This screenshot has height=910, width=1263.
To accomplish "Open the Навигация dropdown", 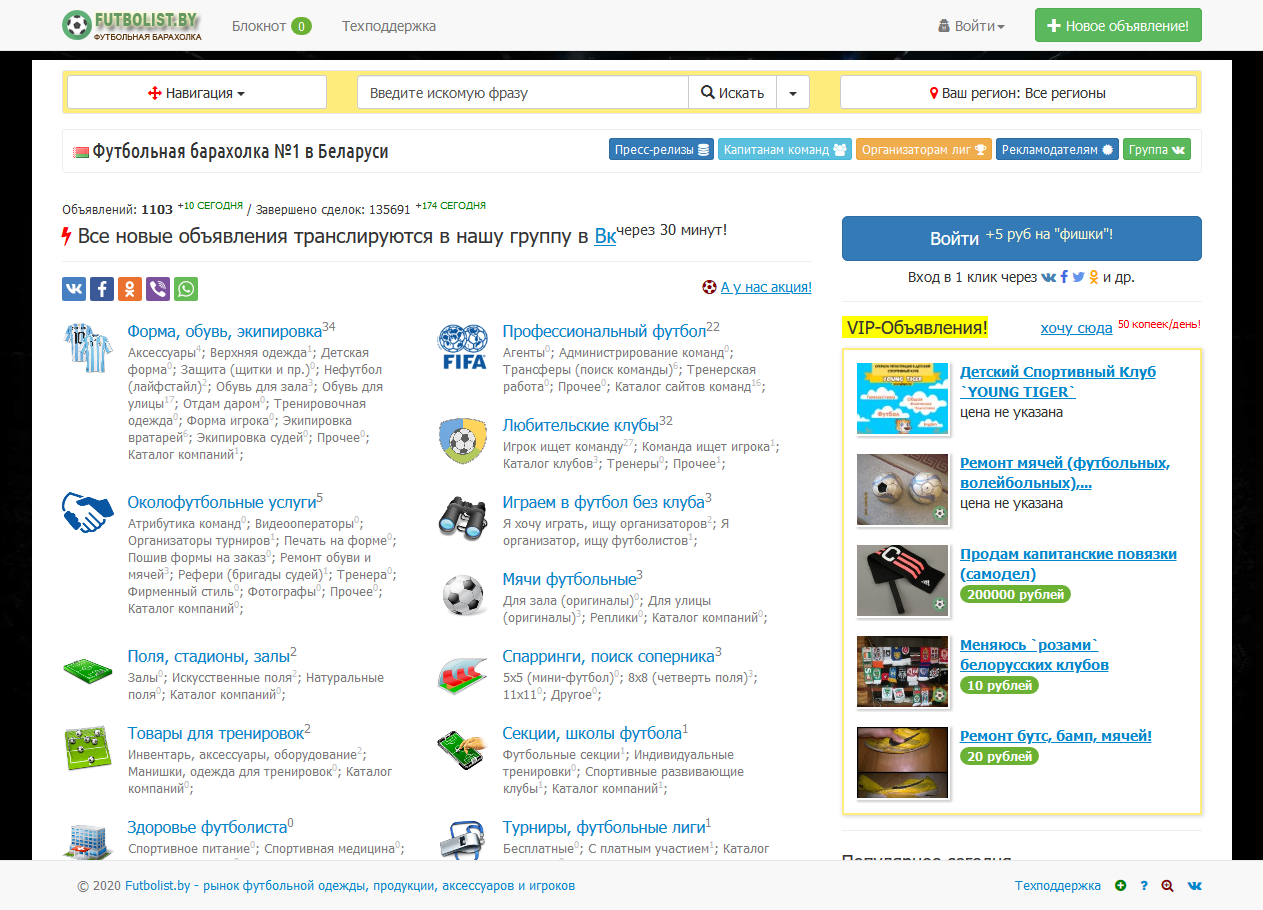I will 197,93.
